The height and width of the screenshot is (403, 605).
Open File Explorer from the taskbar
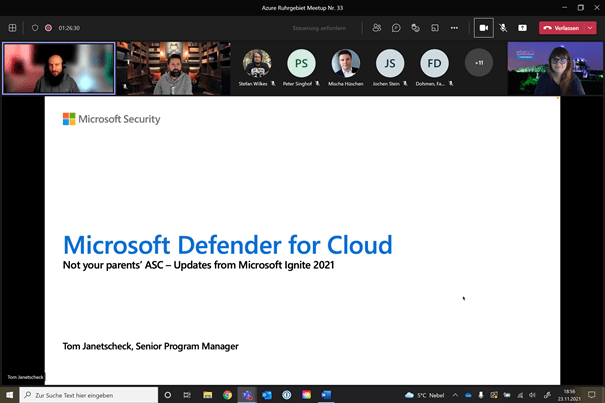pos(208,395)
